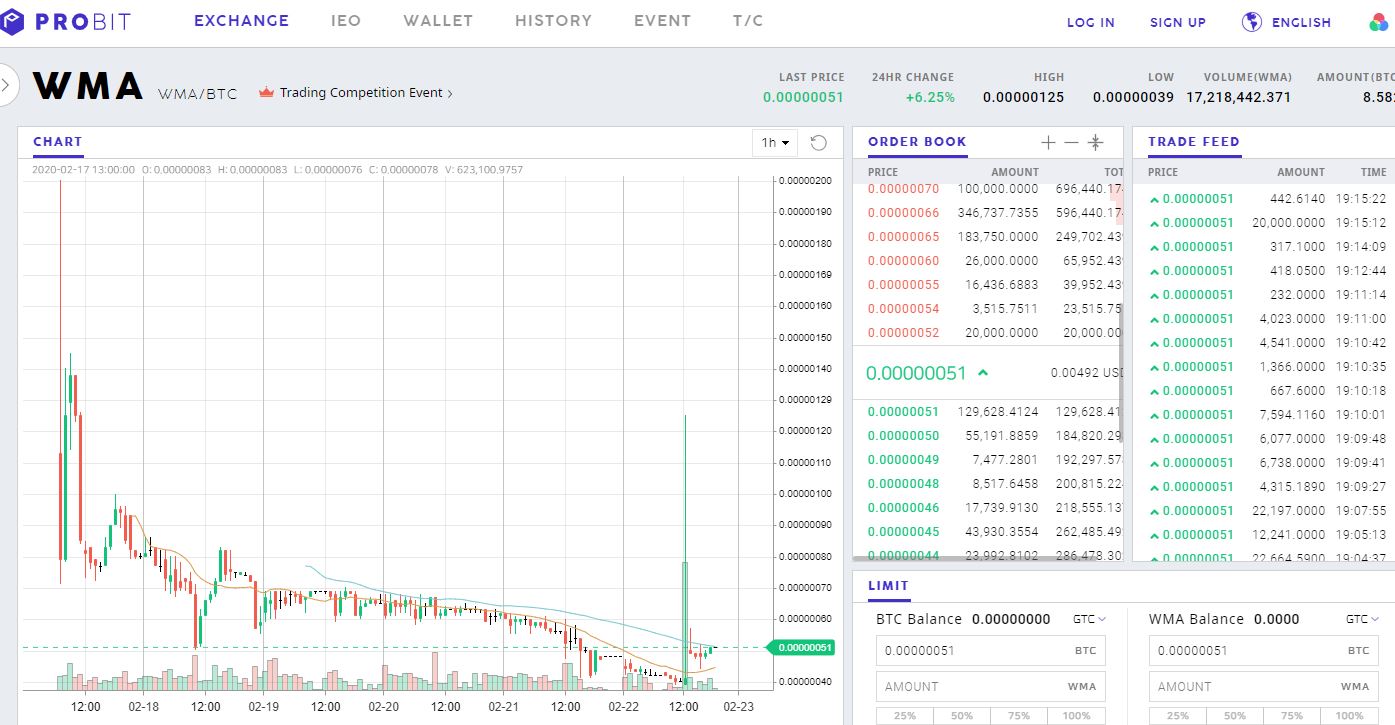Click ask price 0.00000055 in order book
The height and width of the screenshot is (725, 1395).
(903, 285)
